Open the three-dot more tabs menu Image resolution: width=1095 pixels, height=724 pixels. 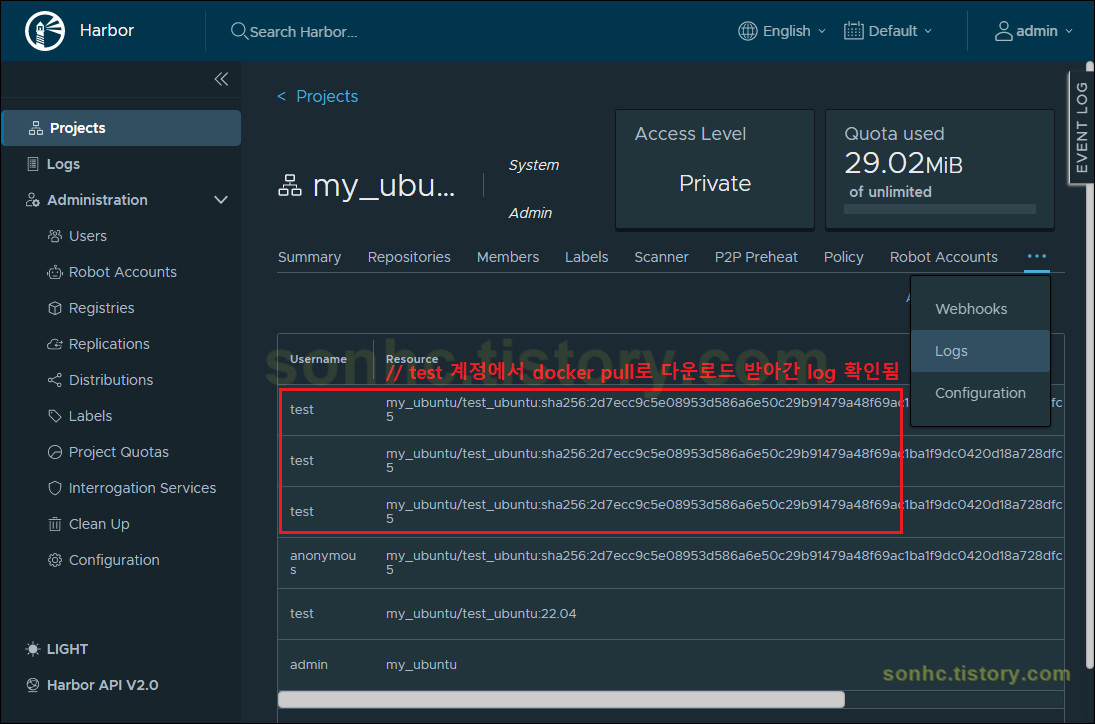[x=1037, y=257]
